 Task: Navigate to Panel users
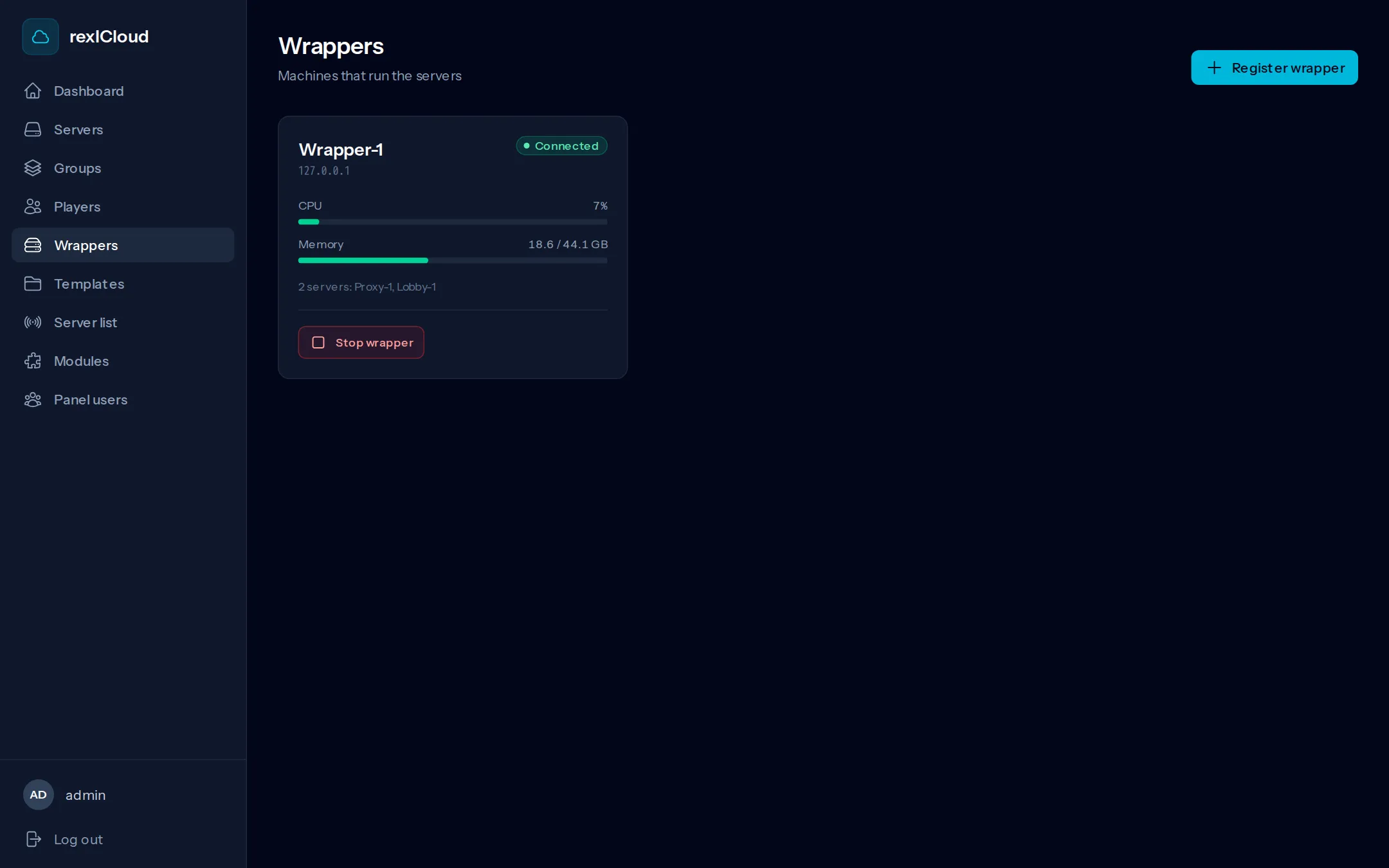[x=123, y=399]
